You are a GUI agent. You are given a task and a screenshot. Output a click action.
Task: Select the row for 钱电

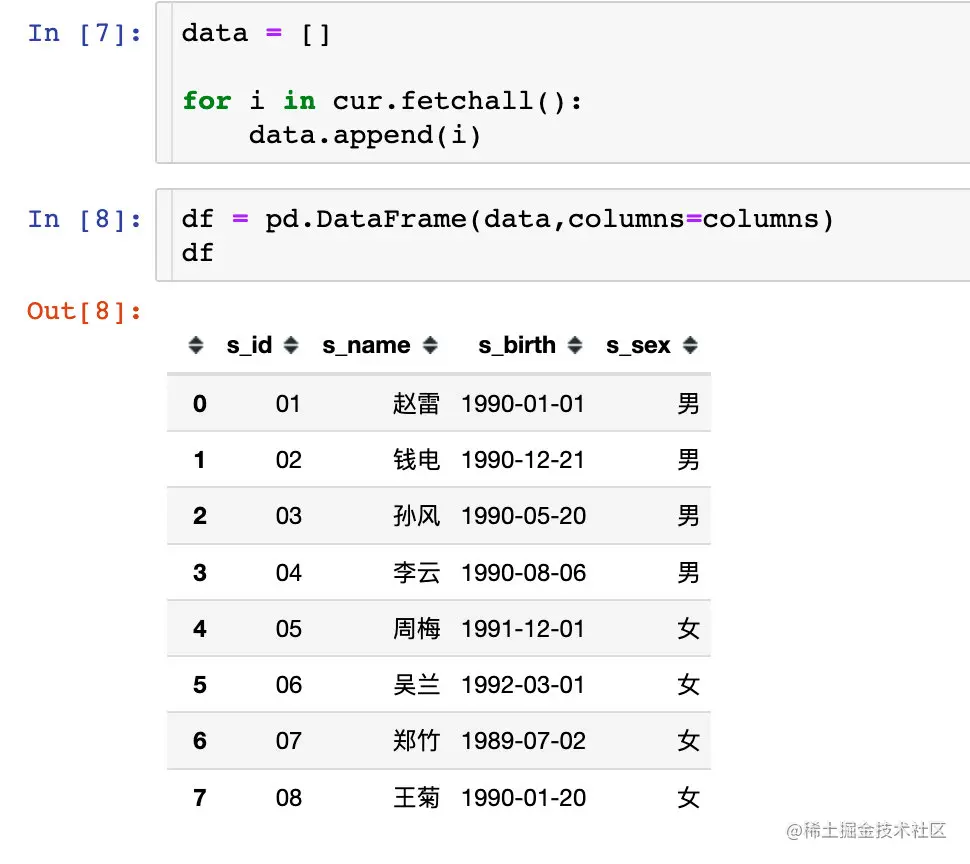pos(439,460)
